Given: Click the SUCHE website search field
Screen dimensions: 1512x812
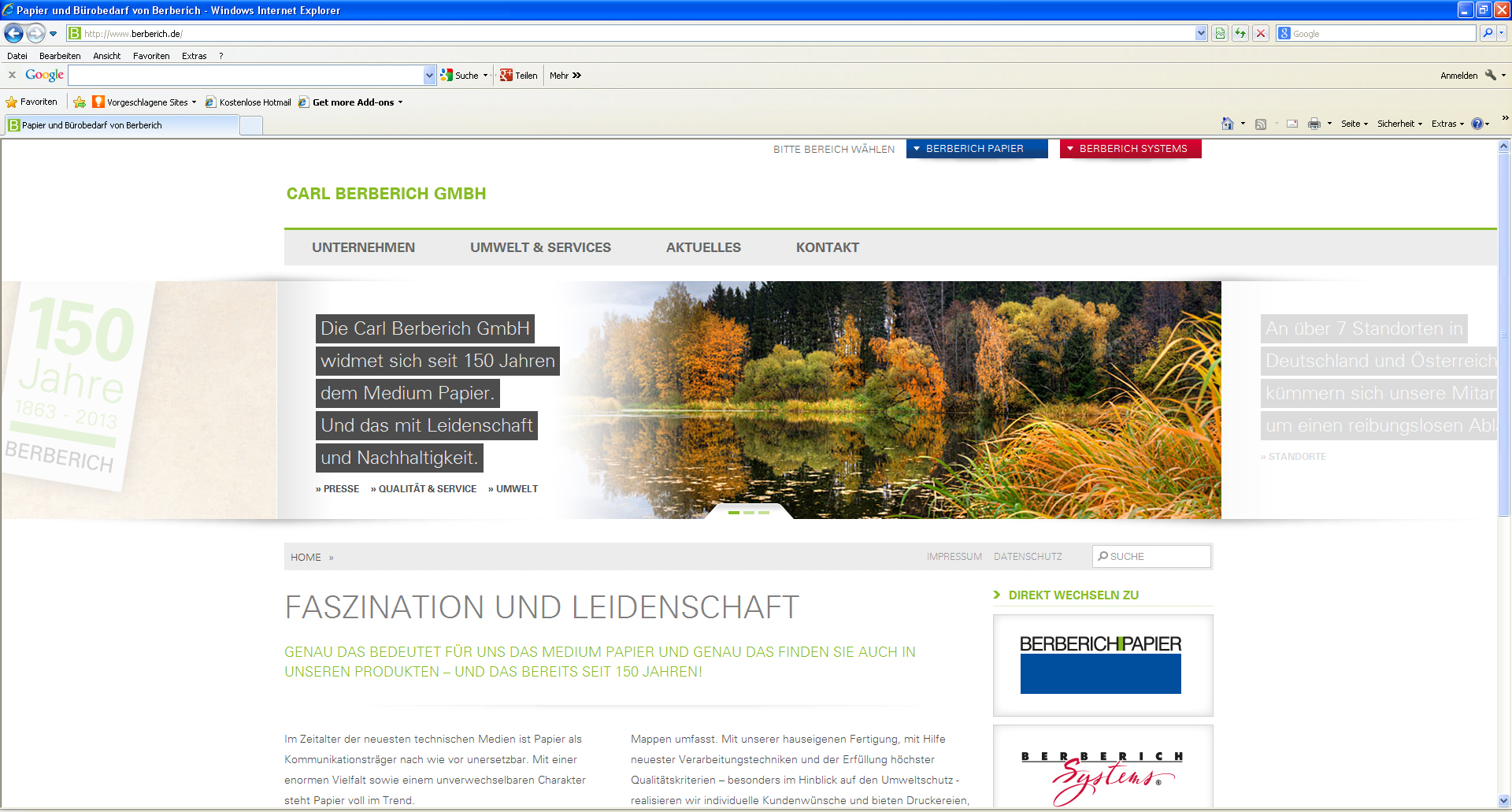Looking at the screenshot, I should click(1151, 556).
